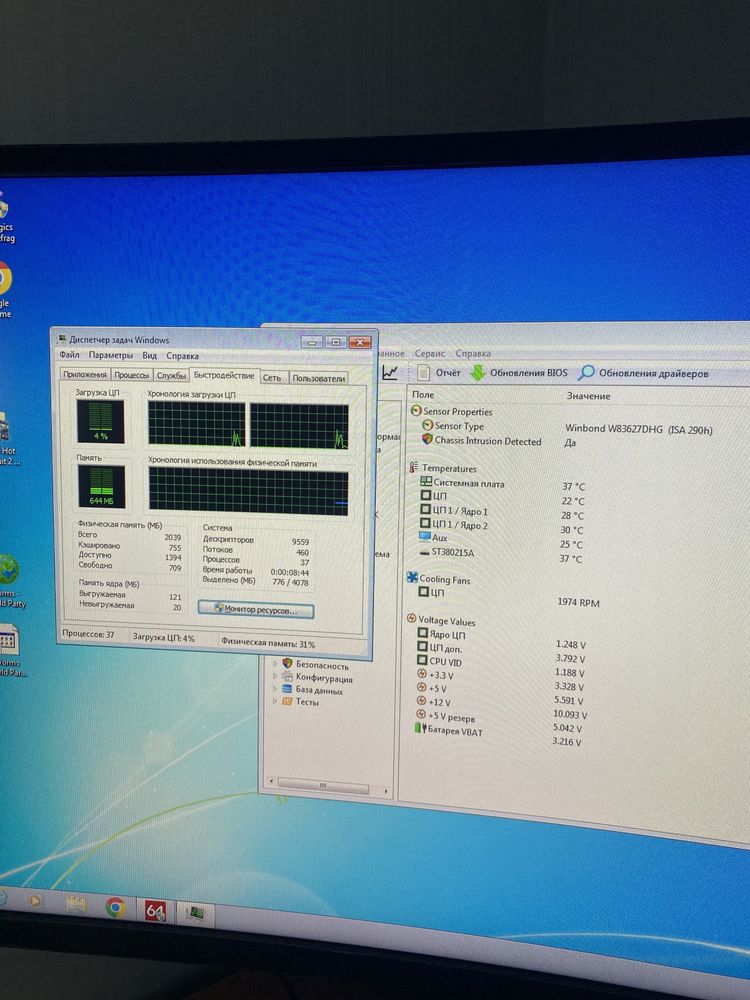Viewport: 750px width, 1000px height.
Task: Switch to the Сеть tab
Action: (x=272, y=378)
